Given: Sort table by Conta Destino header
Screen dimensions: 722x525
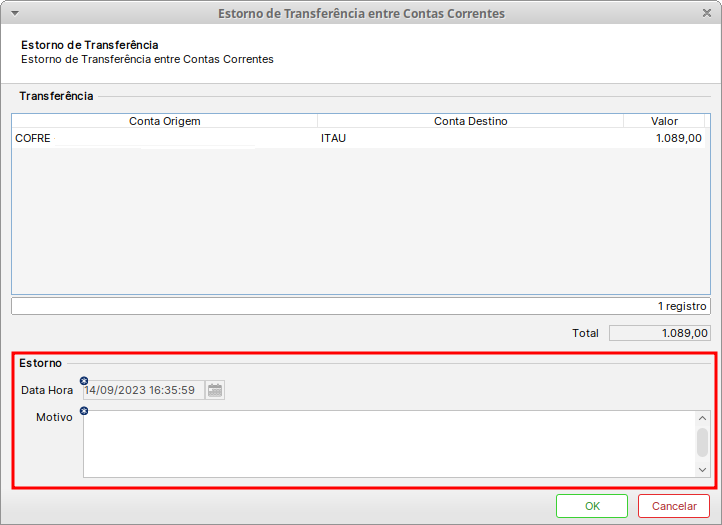Looking at the screenshot, I should [x=470, y=121].
